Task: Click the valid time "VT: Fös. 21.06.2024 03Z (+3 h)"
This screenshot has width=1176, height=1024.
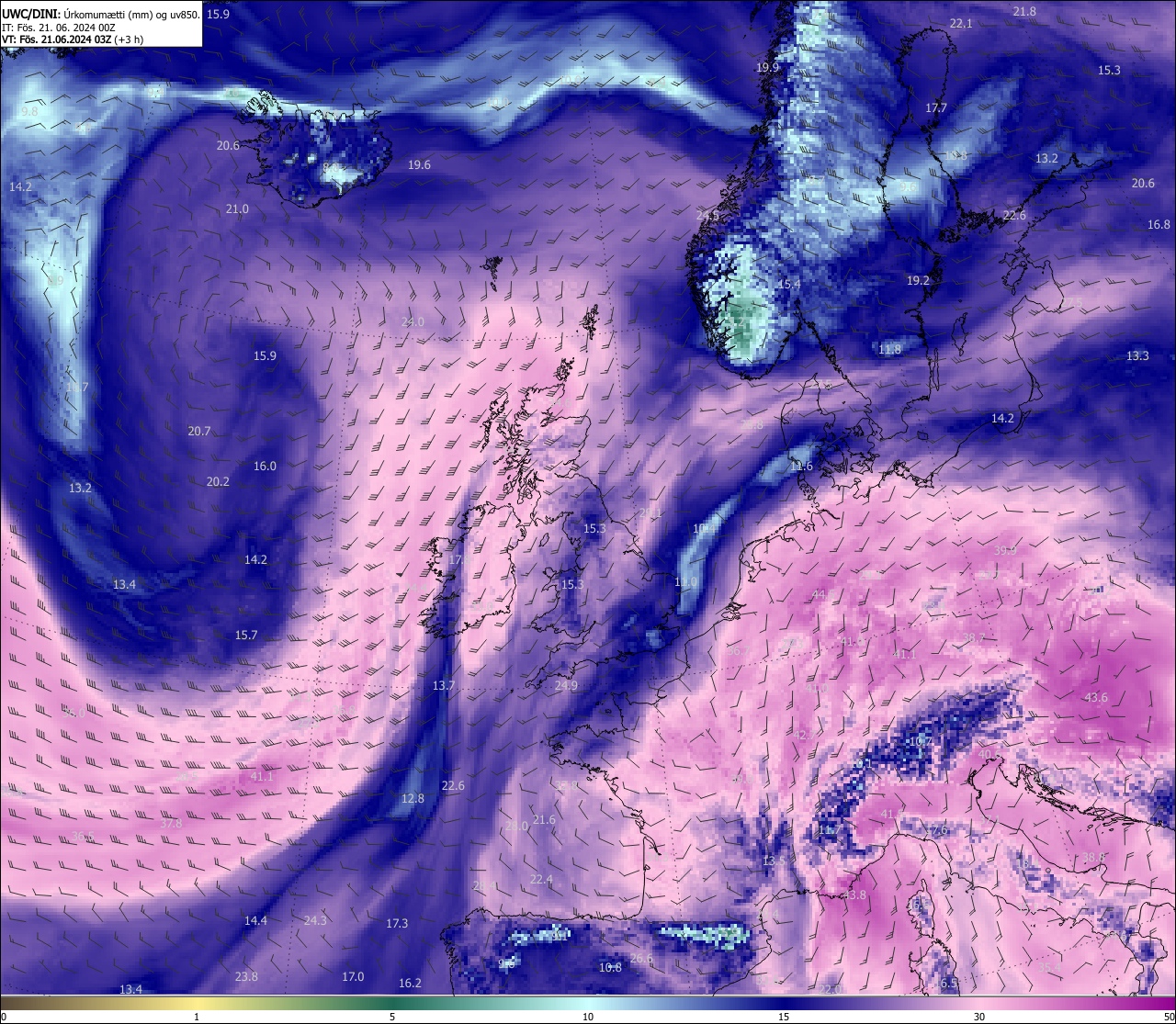Action: click(73, 39)
